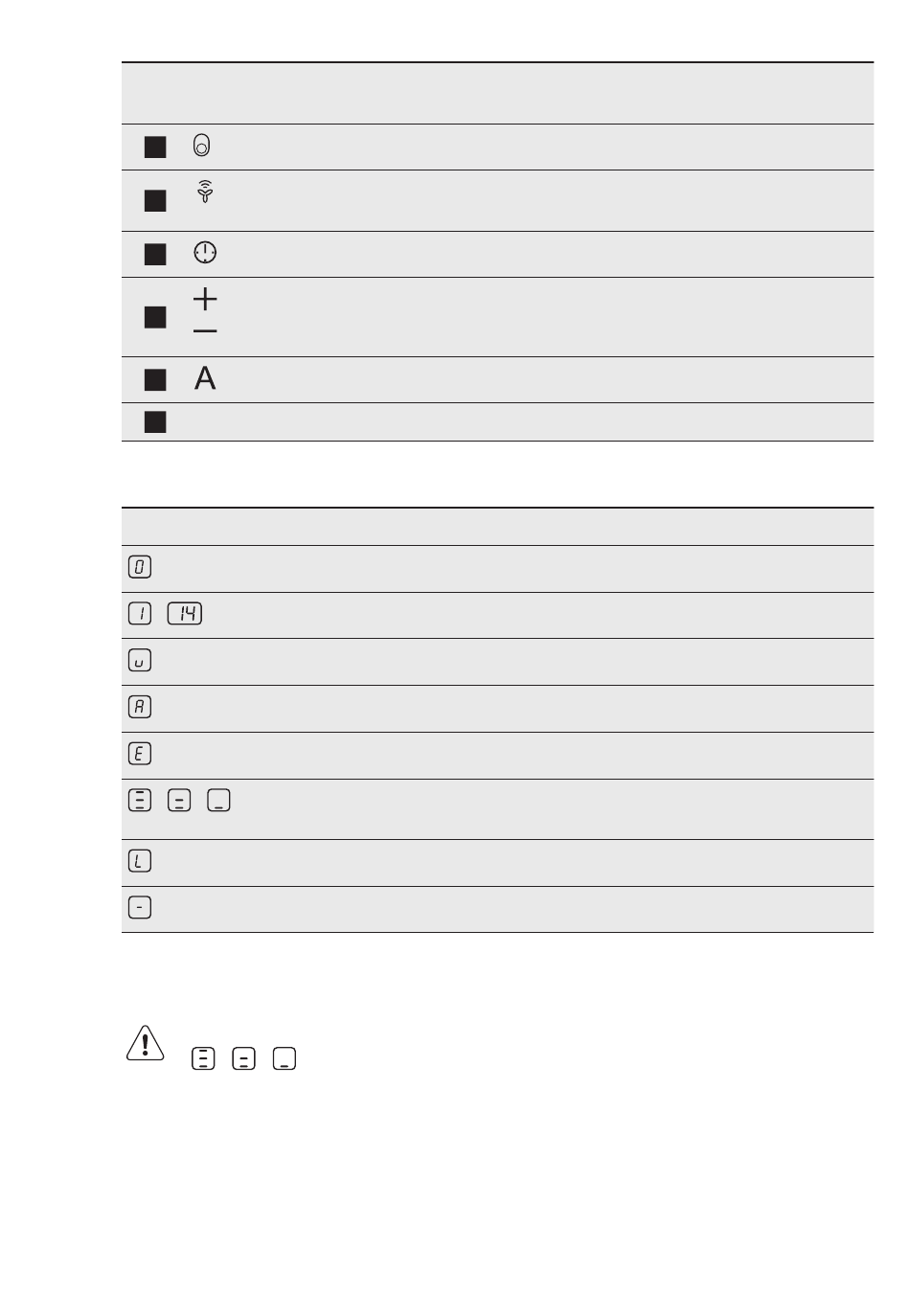Click the display symbol showing 0
Screen dimensions: 910x1316
[x=139, y=567]
